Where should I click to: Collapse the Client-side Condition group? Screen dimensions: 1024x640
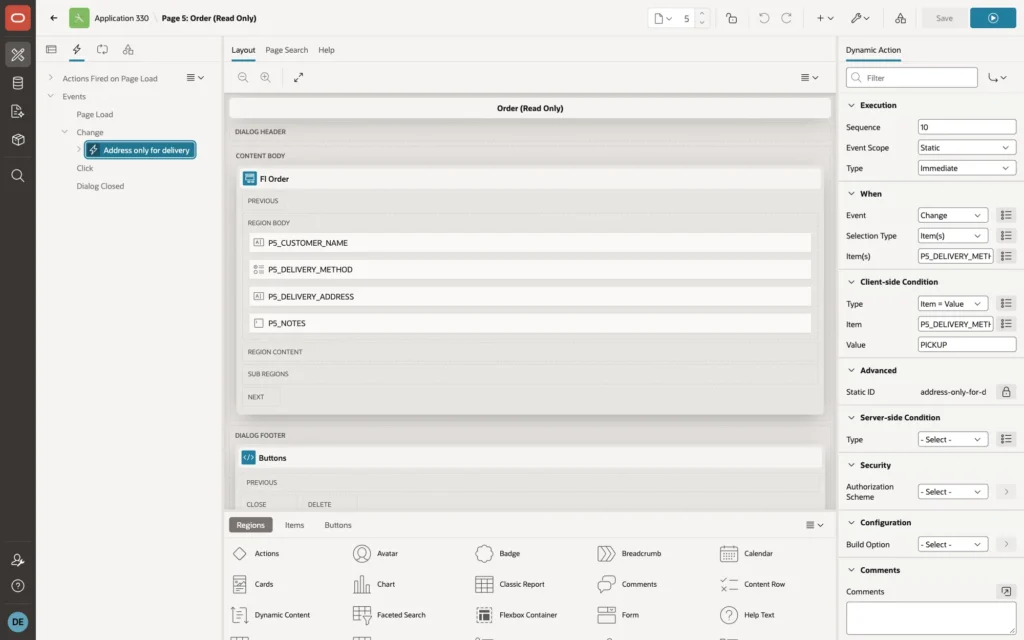tap(851, 282)
